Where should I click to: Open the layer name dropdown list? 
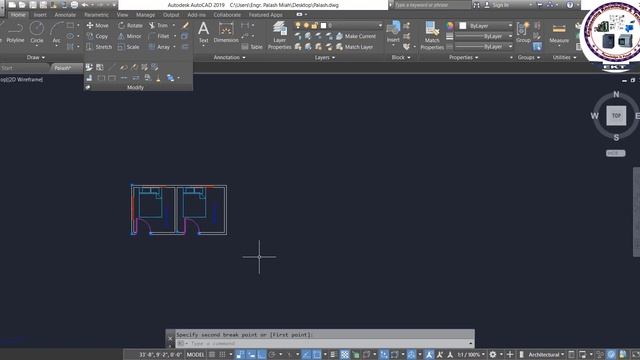pyautogui.click(x=380, y=25)
